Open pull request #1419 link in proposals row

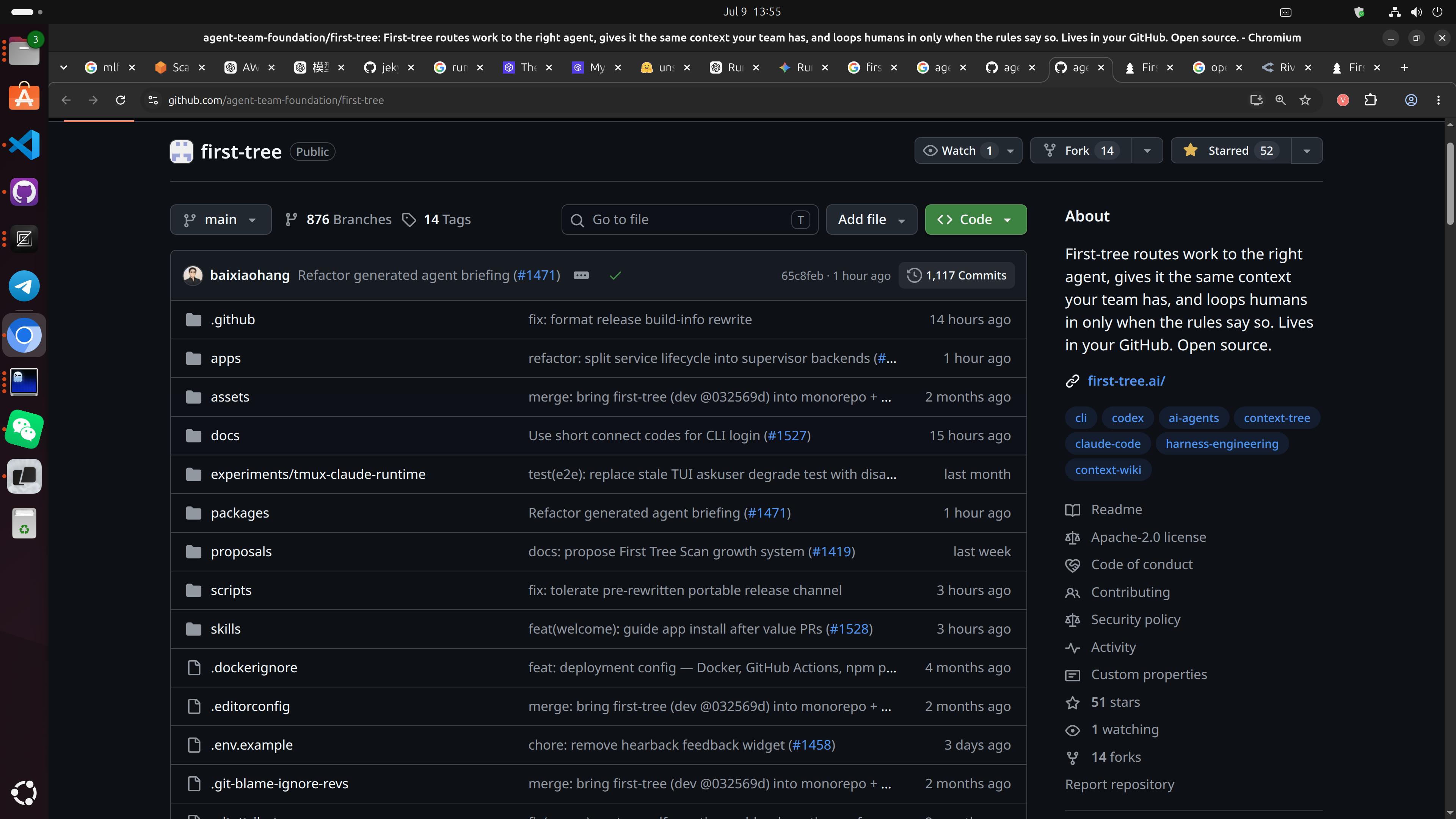(x=832, y=552)
